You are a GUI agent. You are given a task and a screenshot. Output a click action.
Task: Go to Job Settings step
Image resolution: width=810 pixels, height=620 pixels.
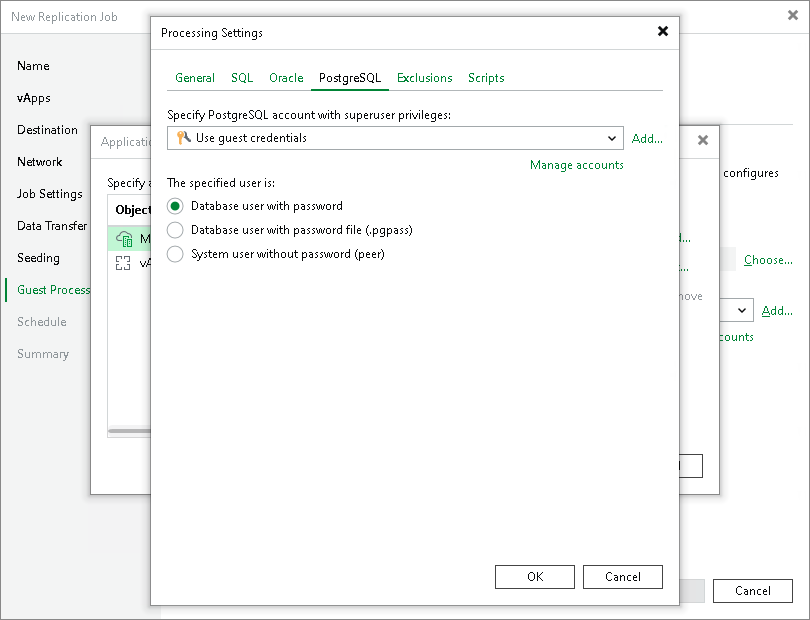(x=50, y=194)
